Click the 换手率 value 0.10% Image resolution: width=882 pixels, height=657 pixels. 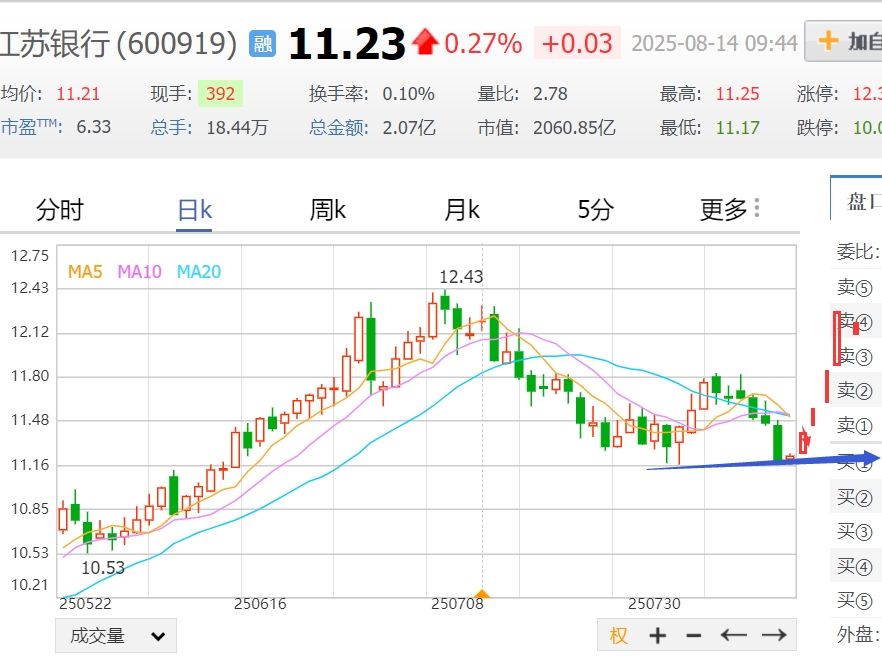coord(408,94)
